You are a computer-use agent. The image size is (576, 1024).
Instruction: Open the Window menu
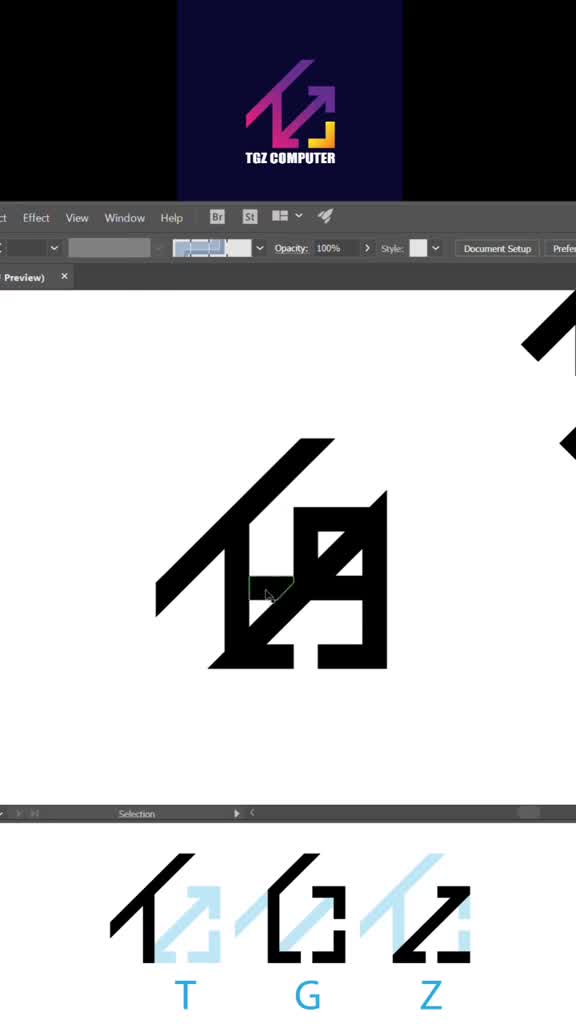[x=124, y=217]
